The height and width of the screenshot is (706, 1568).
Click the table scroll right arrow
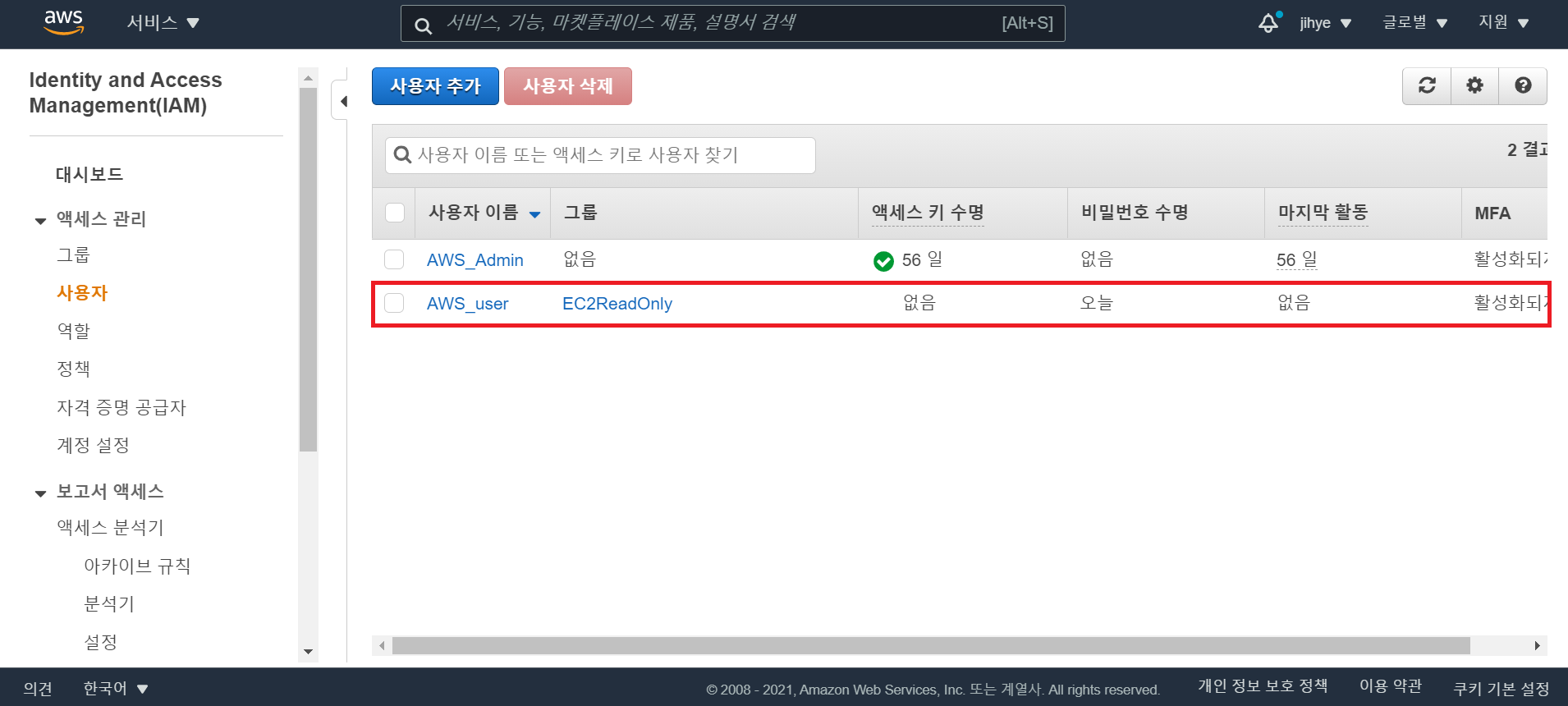pos(1538,646)
